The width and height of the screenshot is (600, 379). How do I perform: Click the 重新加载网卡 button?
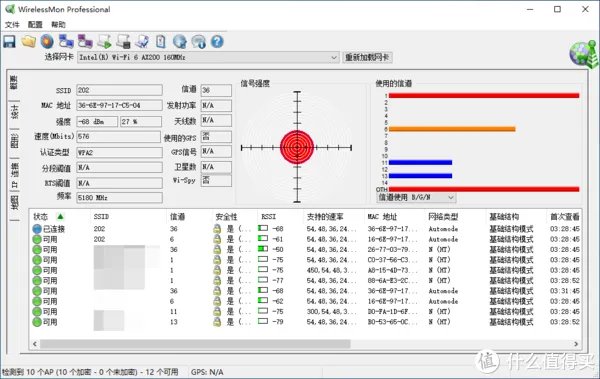[367, 57]
